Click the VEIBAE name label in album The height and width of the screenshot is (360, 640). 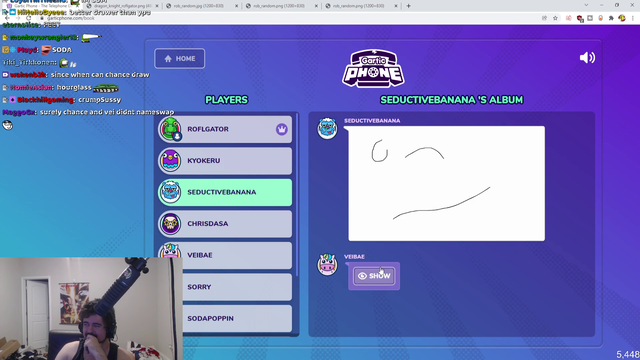point(354,257)
